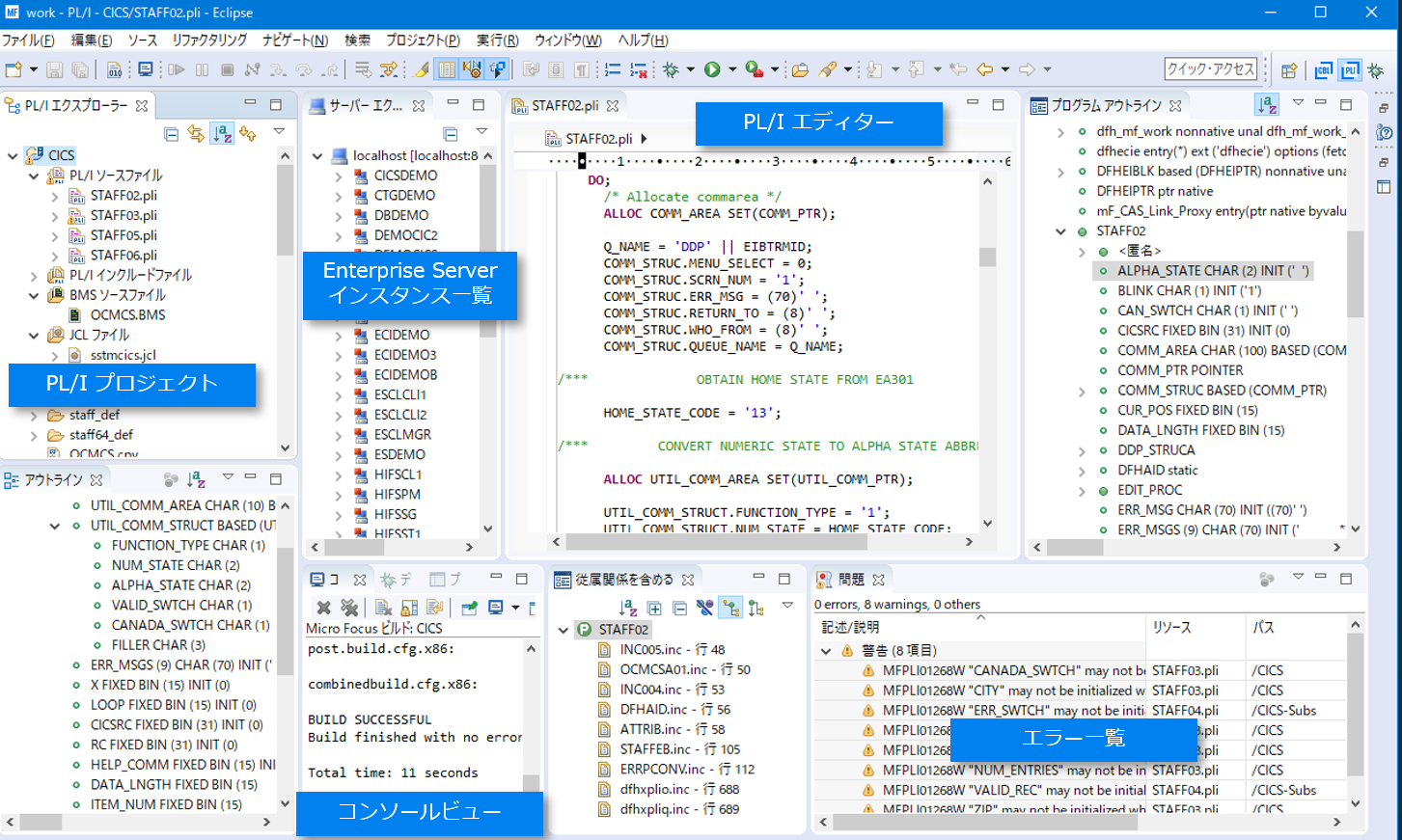Toggle alphabetical sort in Program Outline
The image size is (1402, 840).
pos(1267,105)
